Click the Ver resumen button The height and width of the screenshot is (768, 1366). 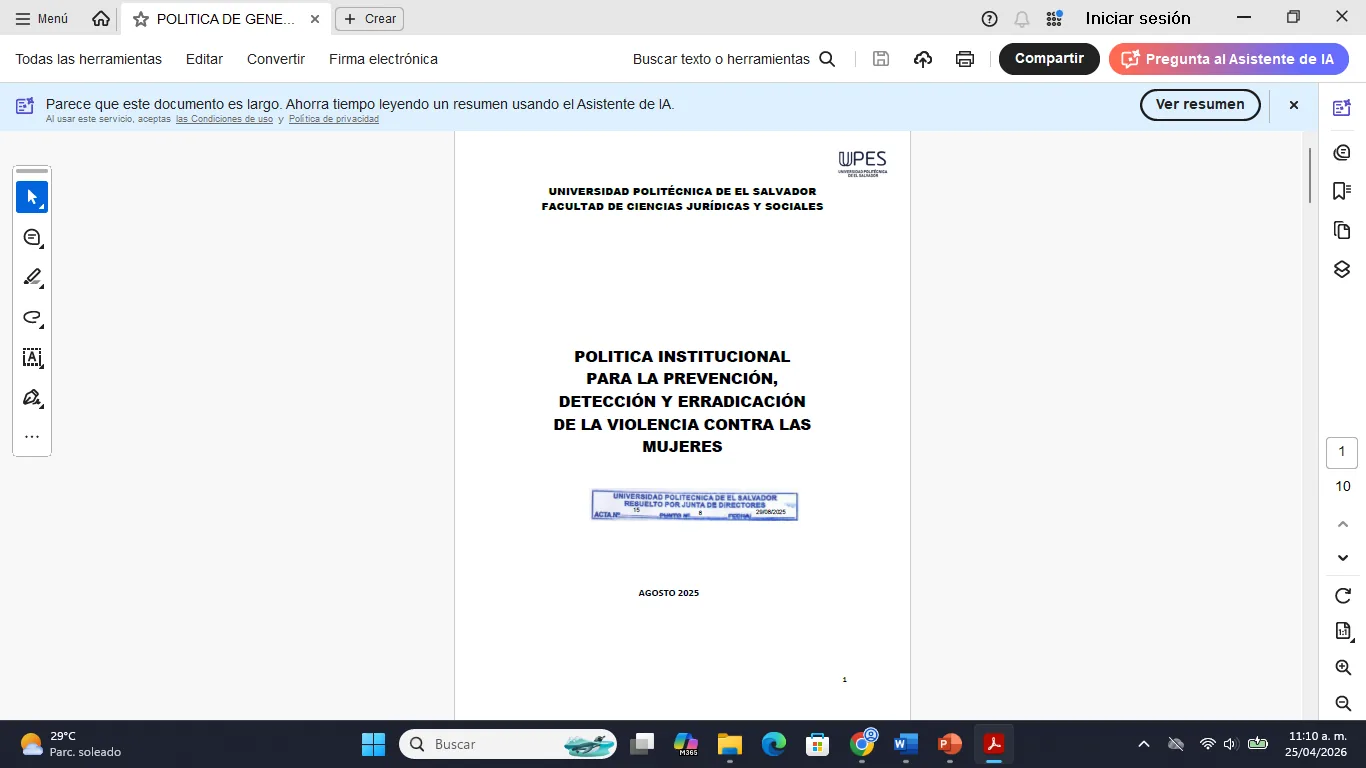click(1200, 104)
